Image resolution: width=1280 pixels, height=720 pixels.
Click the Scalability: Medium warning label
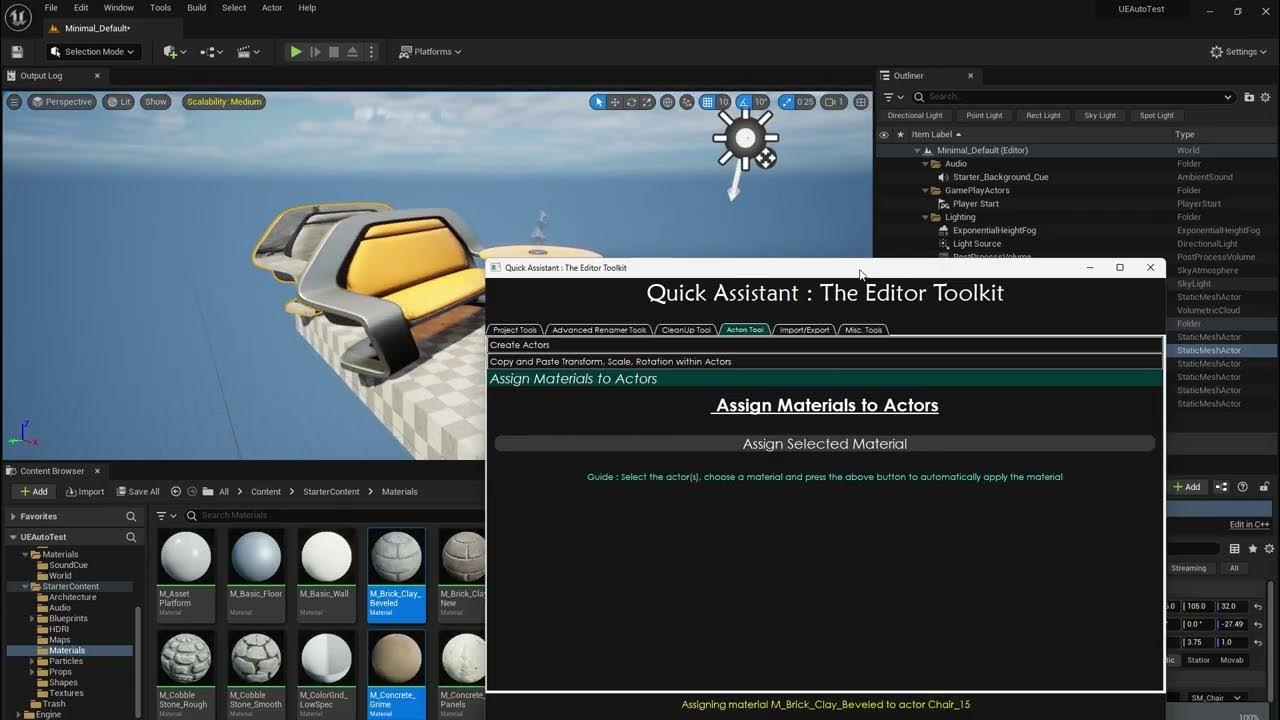point(224,102)
